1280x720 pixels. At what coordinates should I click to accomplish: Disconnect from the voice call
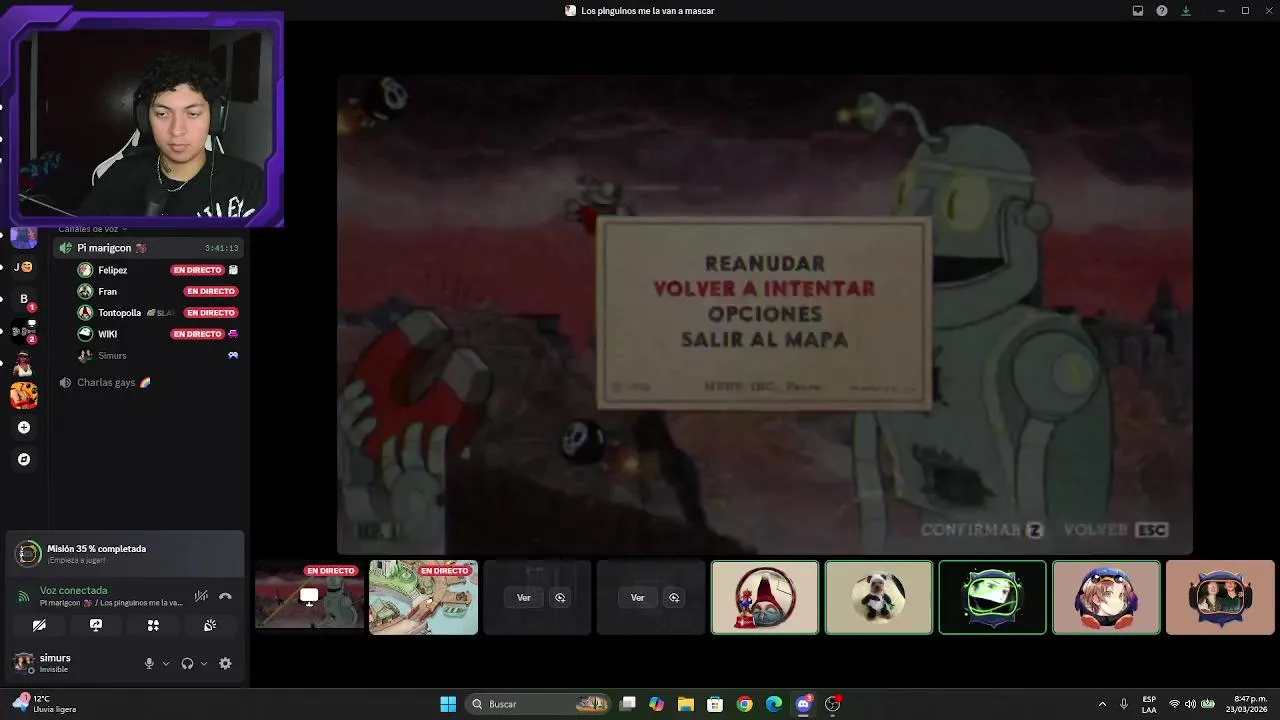coord(225,596)
